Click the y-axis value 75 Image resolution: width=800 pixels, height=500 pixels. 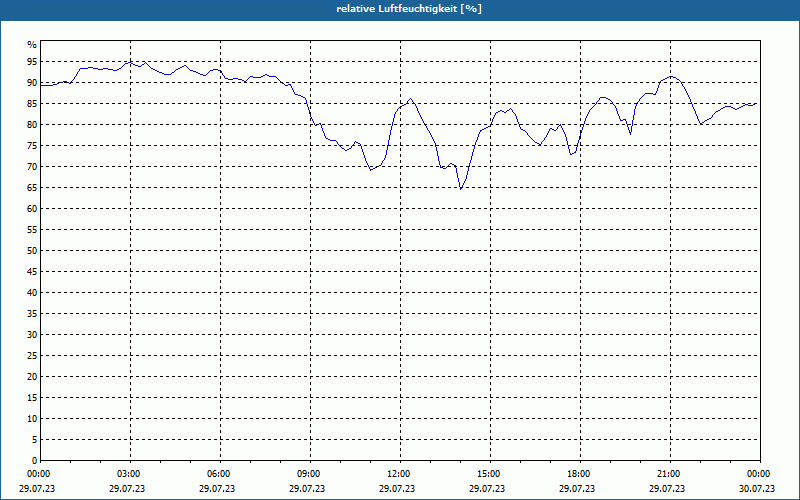click(32, 145)
